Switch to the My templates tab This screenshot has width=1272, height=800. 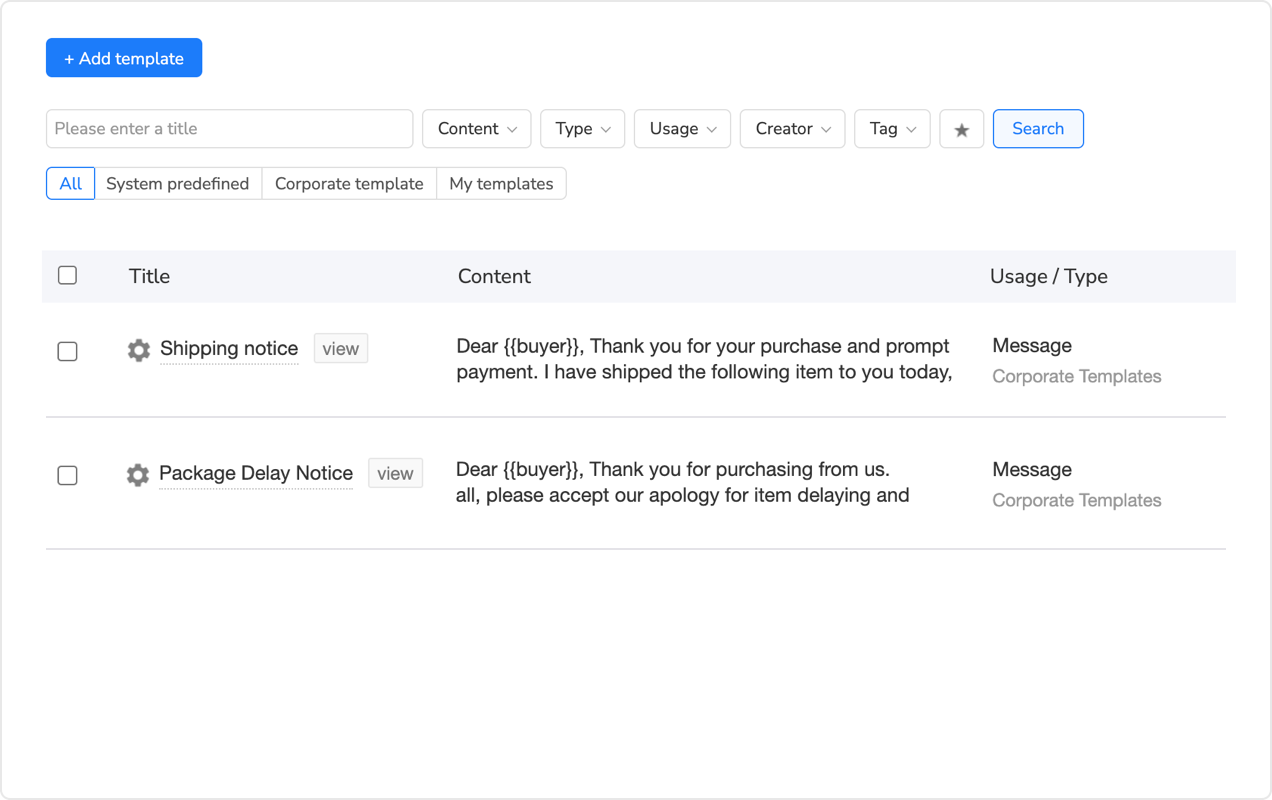[501, 183]
